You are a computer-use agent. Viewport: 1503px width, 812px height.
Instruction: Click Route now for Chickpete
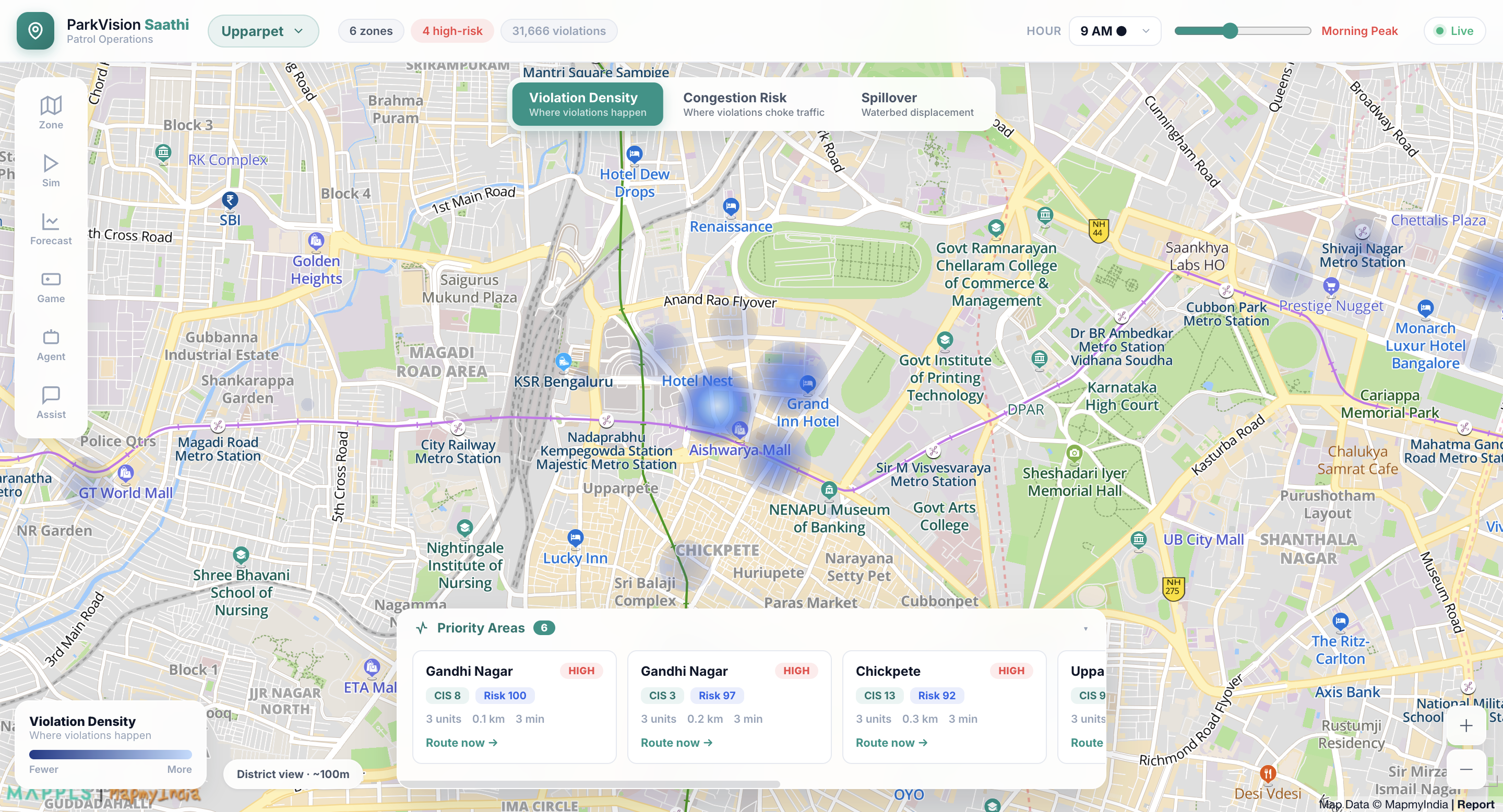coord(891,743)
